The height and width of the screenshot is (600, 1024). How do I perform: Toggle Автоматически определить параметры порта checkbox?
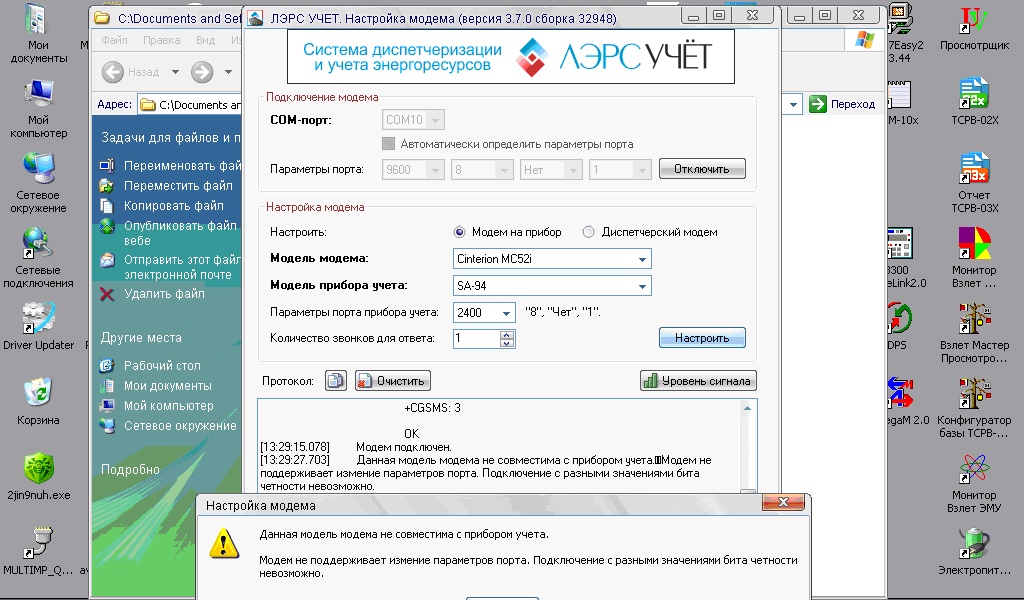[x=389, y=144]
